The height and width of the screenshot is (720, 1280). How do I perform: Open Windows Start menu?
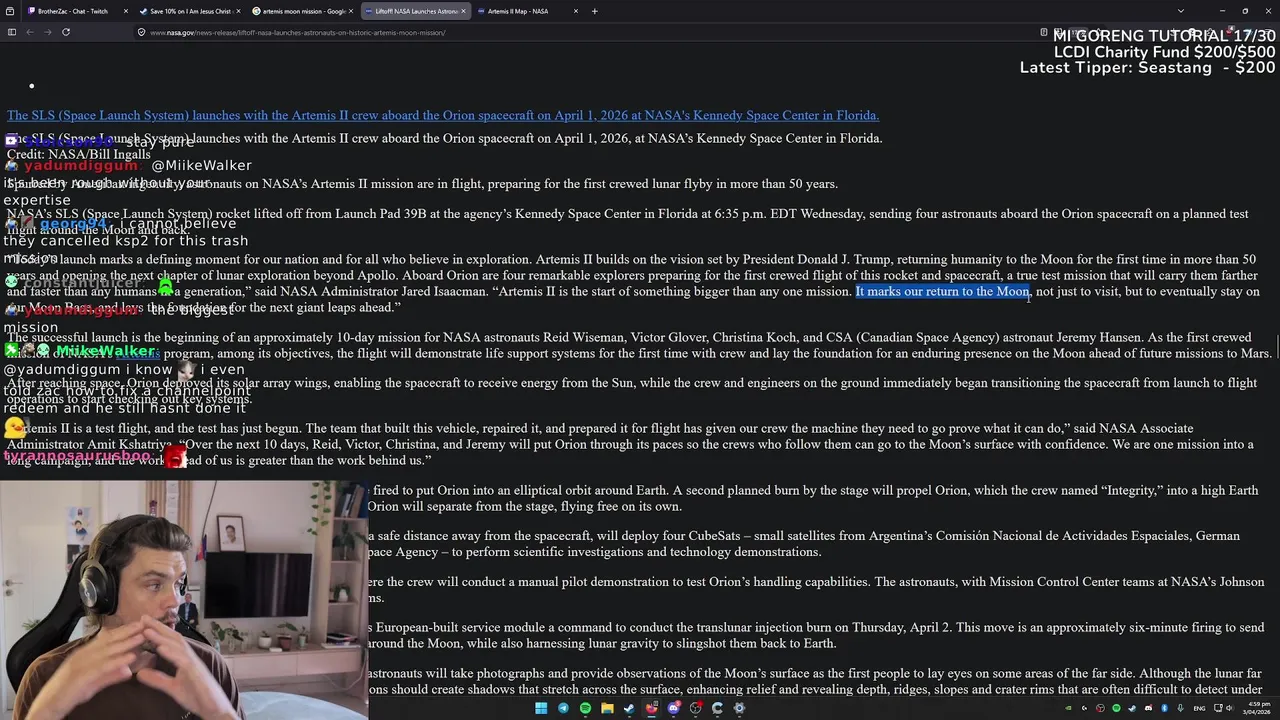(x=541, y=708)
